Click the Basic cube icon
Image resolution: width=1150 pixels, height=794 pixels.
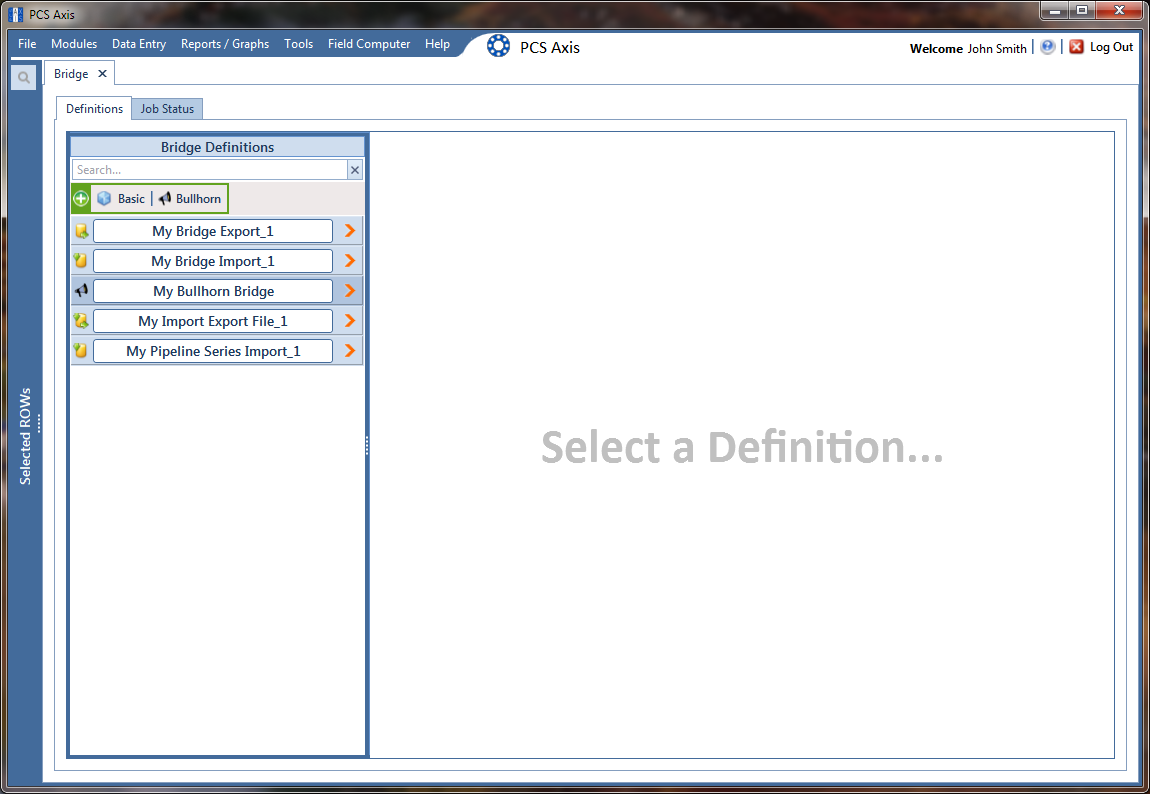[x=104, y=199]
